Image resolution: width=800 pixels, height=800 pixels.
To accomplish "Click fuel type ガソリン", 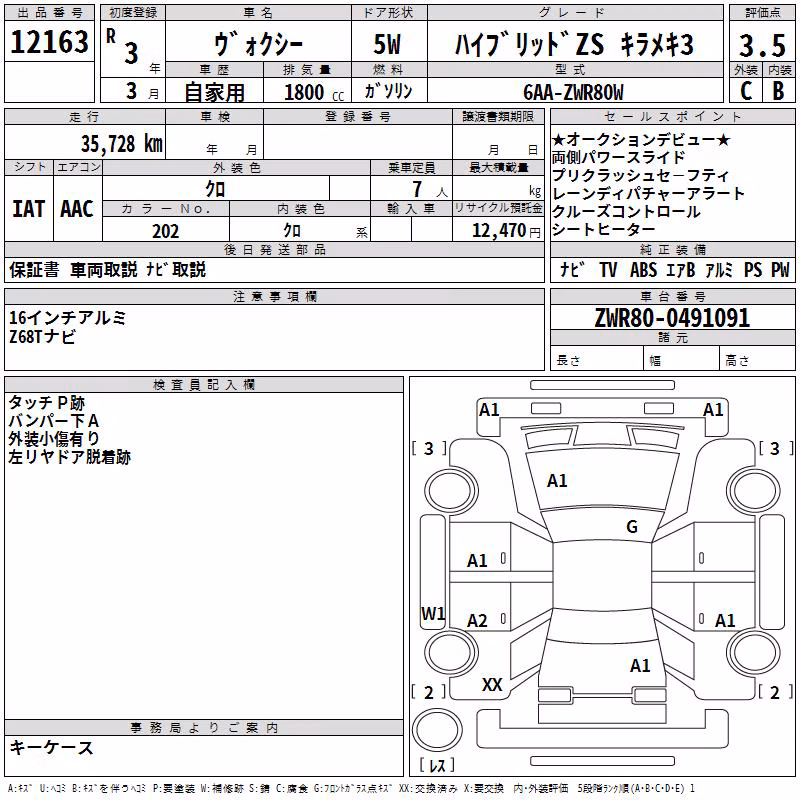I will pyautogui.click(x=388, y=91).
